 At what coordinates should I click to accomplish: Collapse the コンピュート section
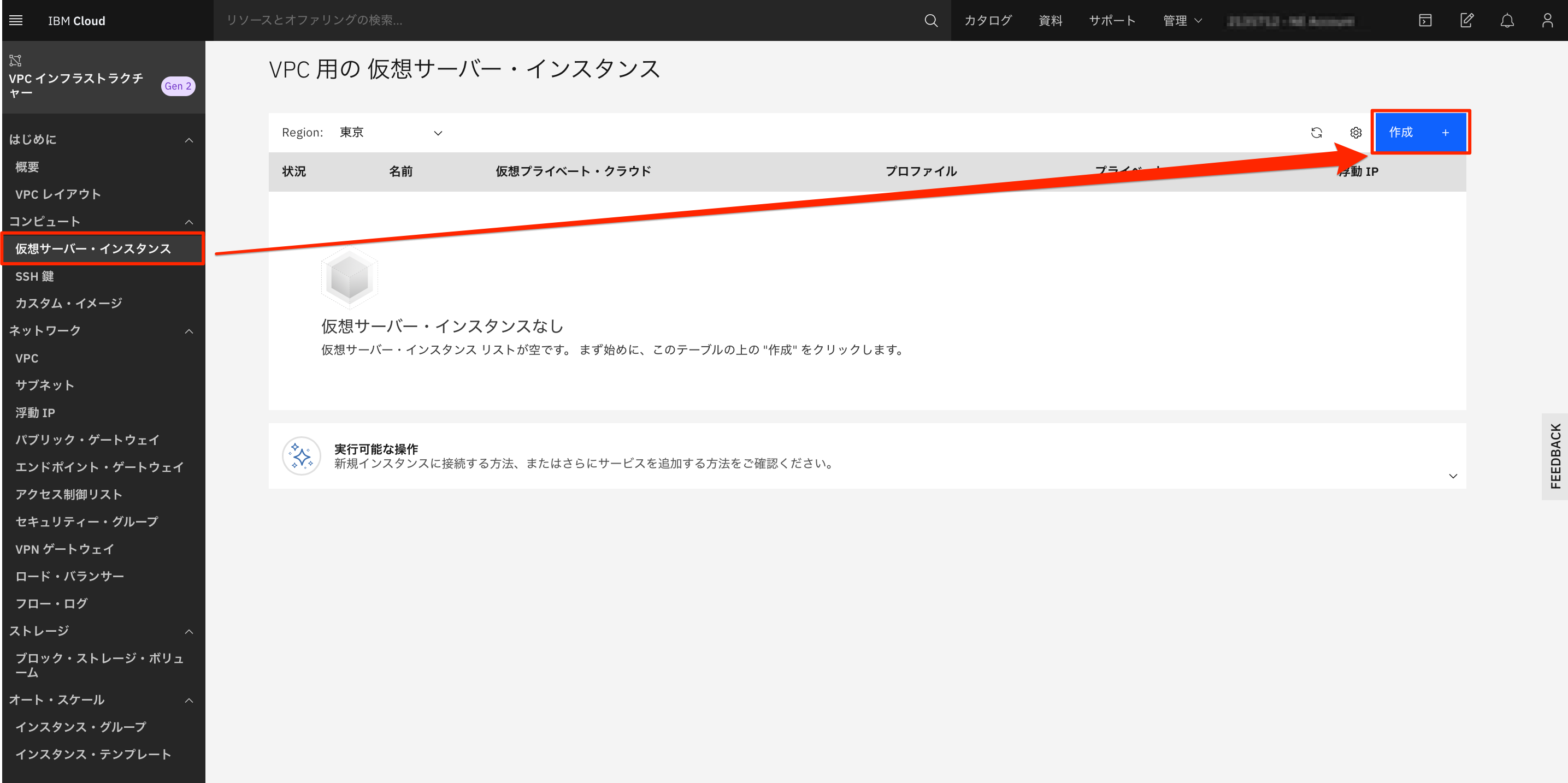pyautogui.click(x=188, y=222)
